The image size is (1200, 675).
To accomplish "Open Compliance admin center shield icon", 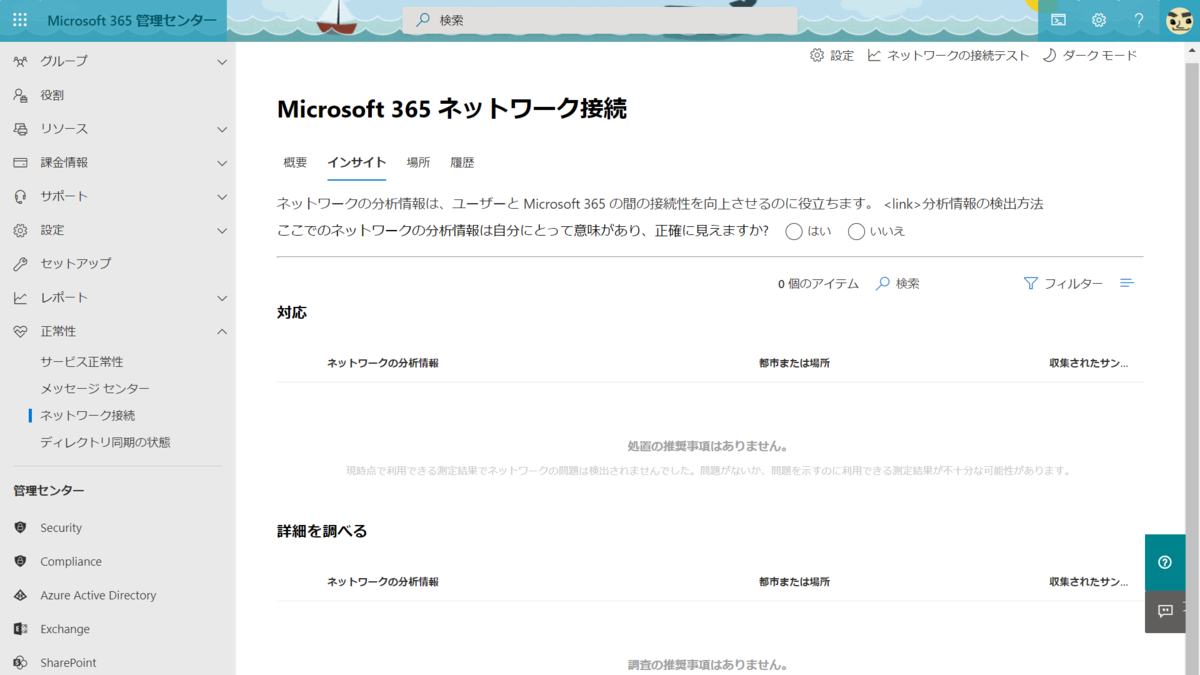I will tap(20, 561).
